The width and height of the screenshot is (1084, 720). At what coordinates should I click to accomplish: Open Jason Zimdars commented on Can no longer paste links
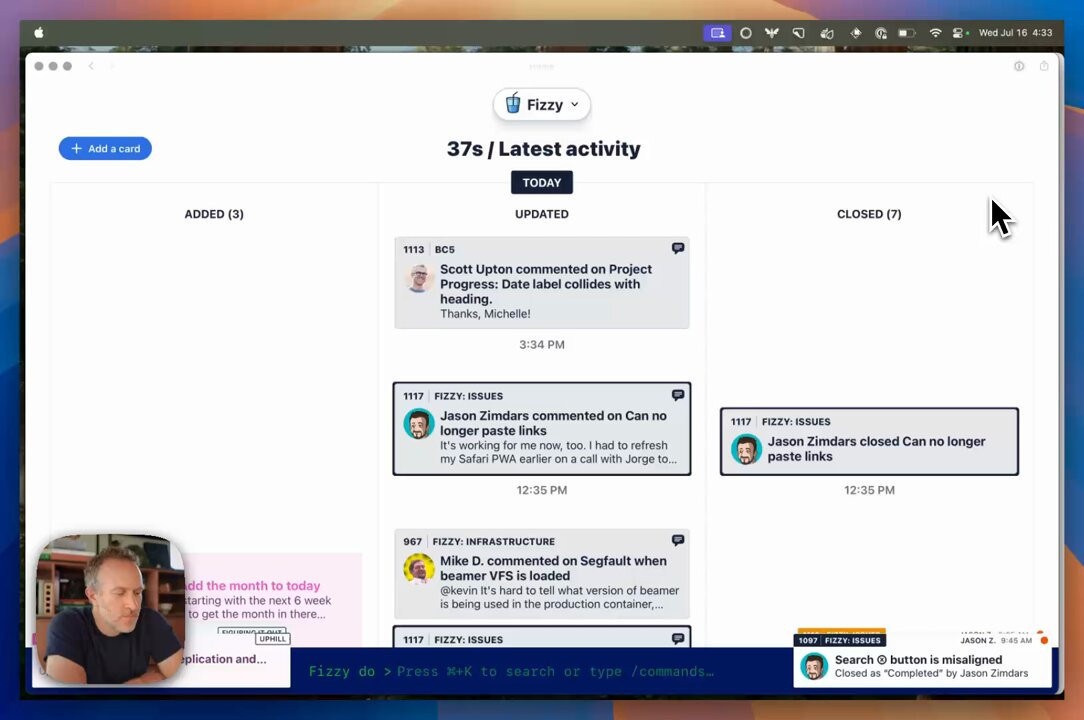(x=542, y=429)
